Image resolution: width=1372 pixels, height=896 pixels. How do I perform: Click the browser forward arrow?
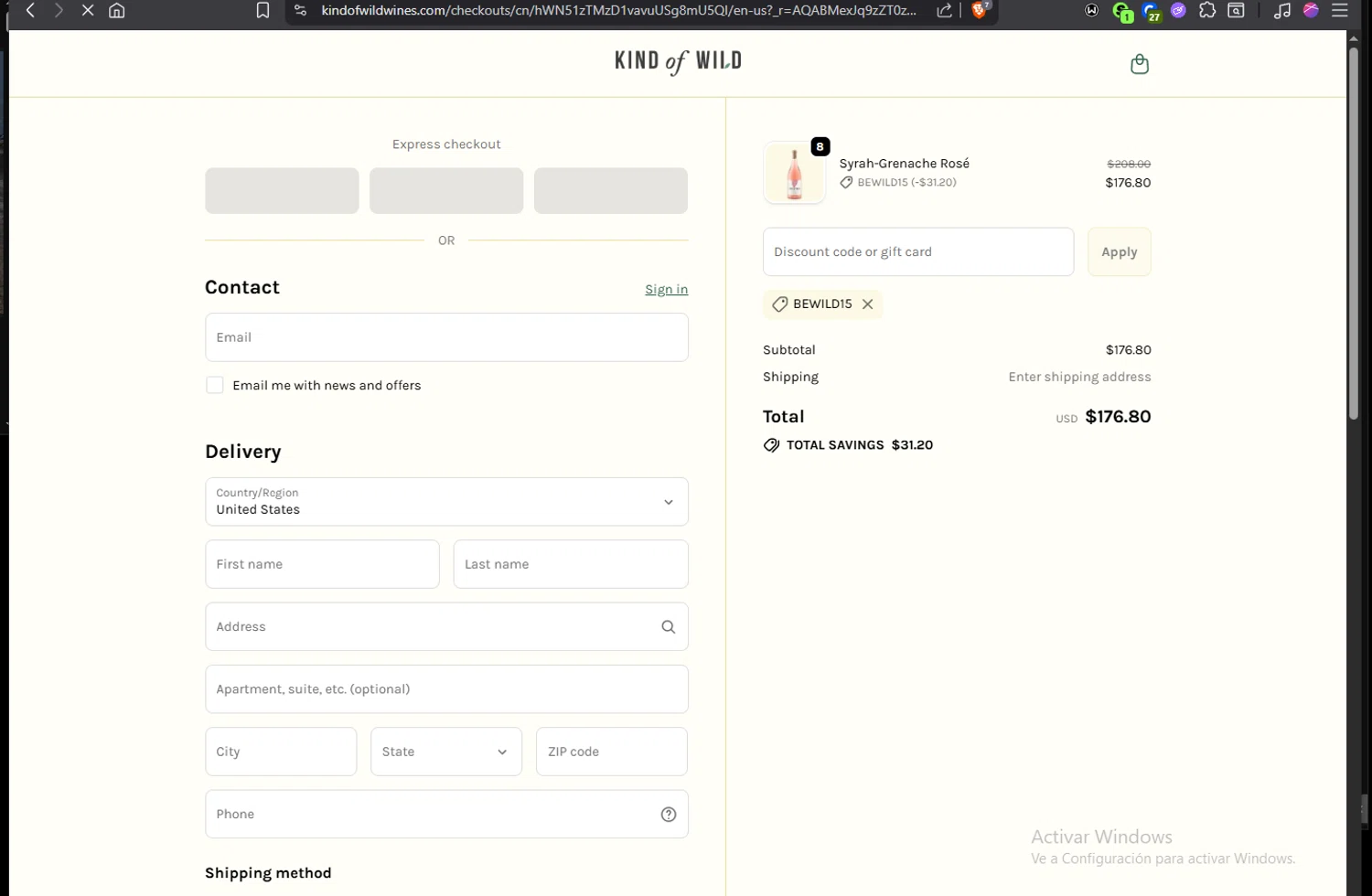pyautogui.click(x=59, y=10)
